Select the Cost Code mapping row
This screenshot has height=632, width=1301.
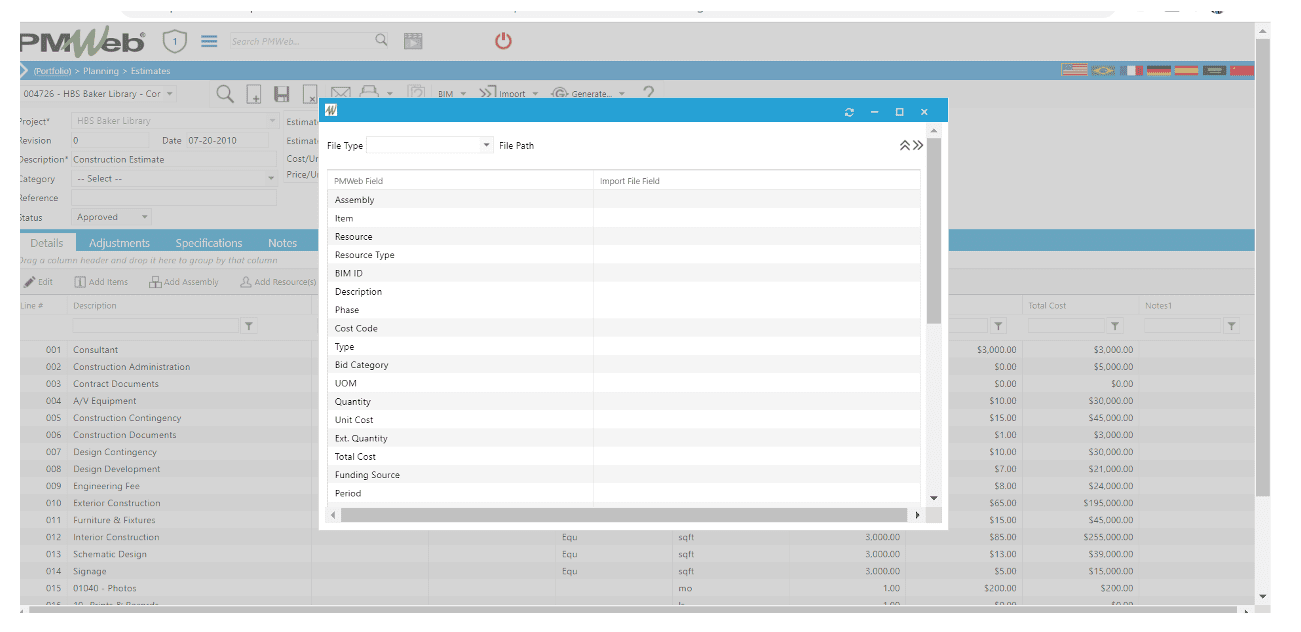pos(624,328)
